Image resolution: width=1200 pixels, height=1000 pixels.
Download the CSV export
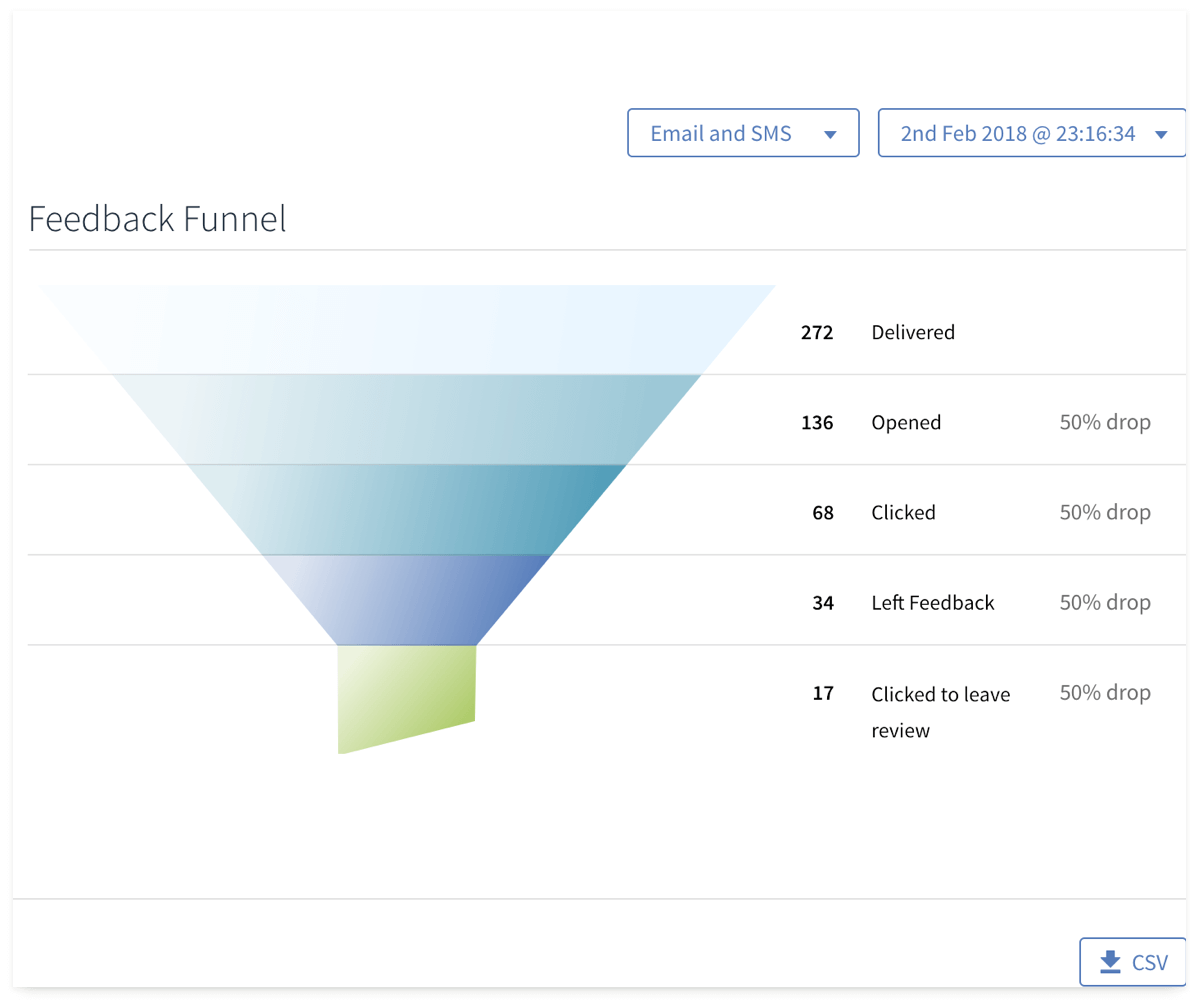pyautogui.click(x=1134, y=962)
